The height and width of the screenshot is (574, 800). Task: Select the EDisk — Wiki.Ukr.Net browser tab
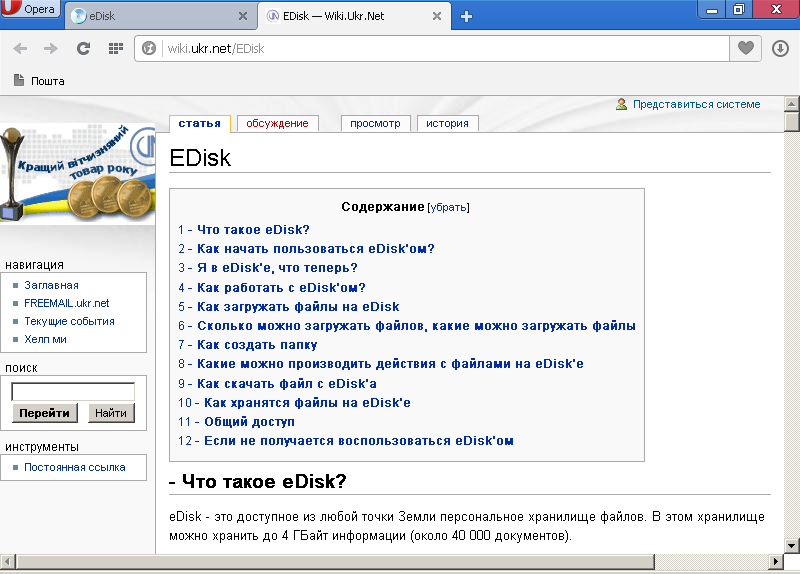[x=355, y=16]
